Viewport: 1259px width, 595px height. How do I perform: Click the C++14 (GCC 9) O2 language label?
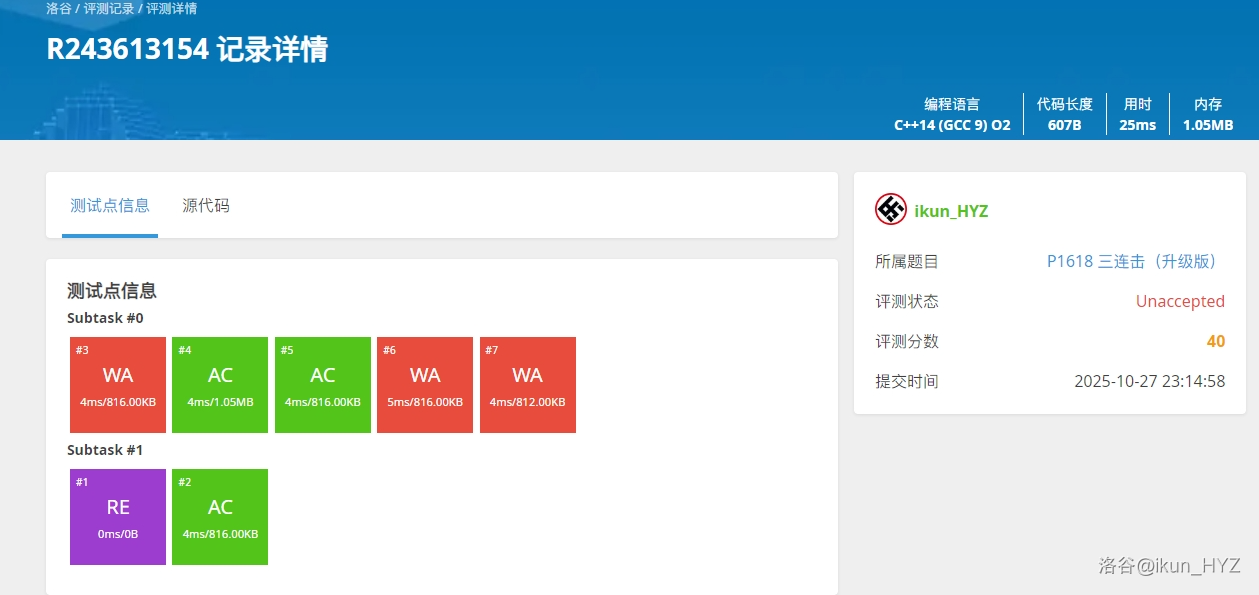(952, 125)
